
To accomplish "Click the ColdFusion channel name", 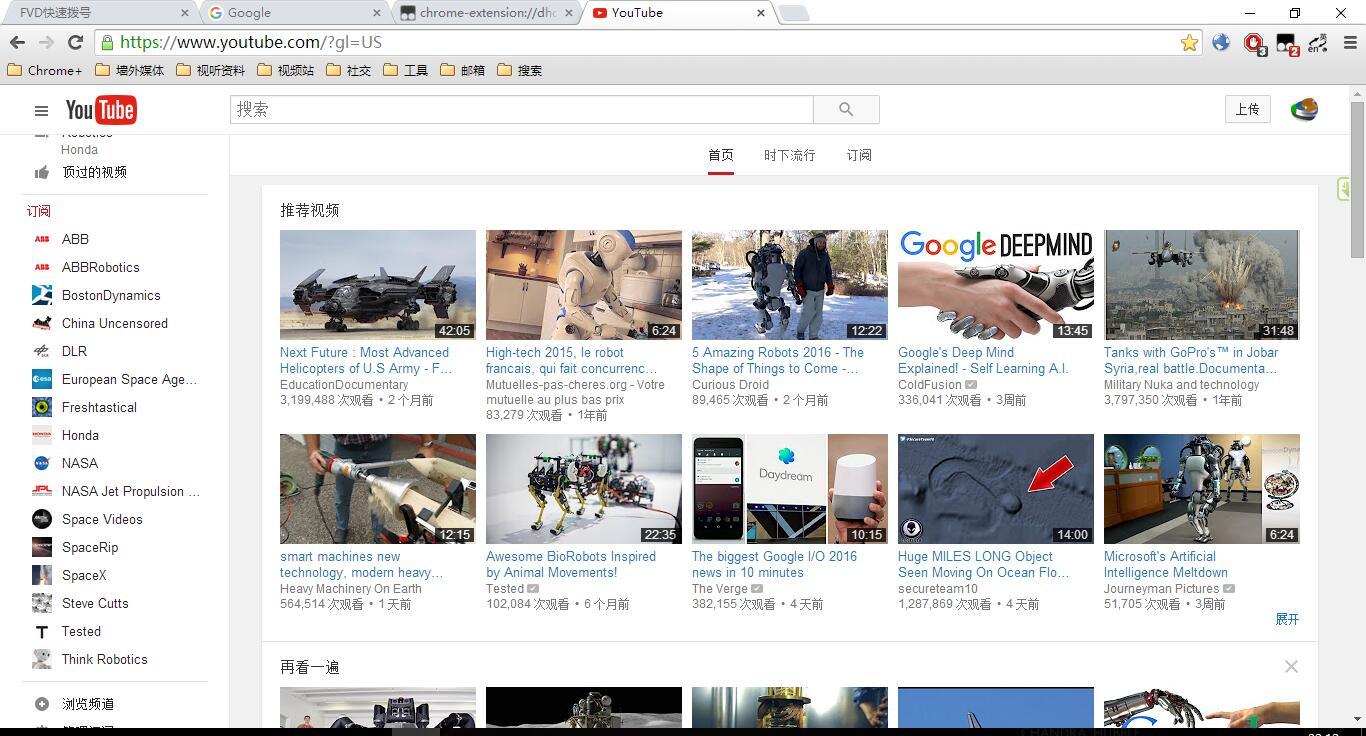I will 930,384.
